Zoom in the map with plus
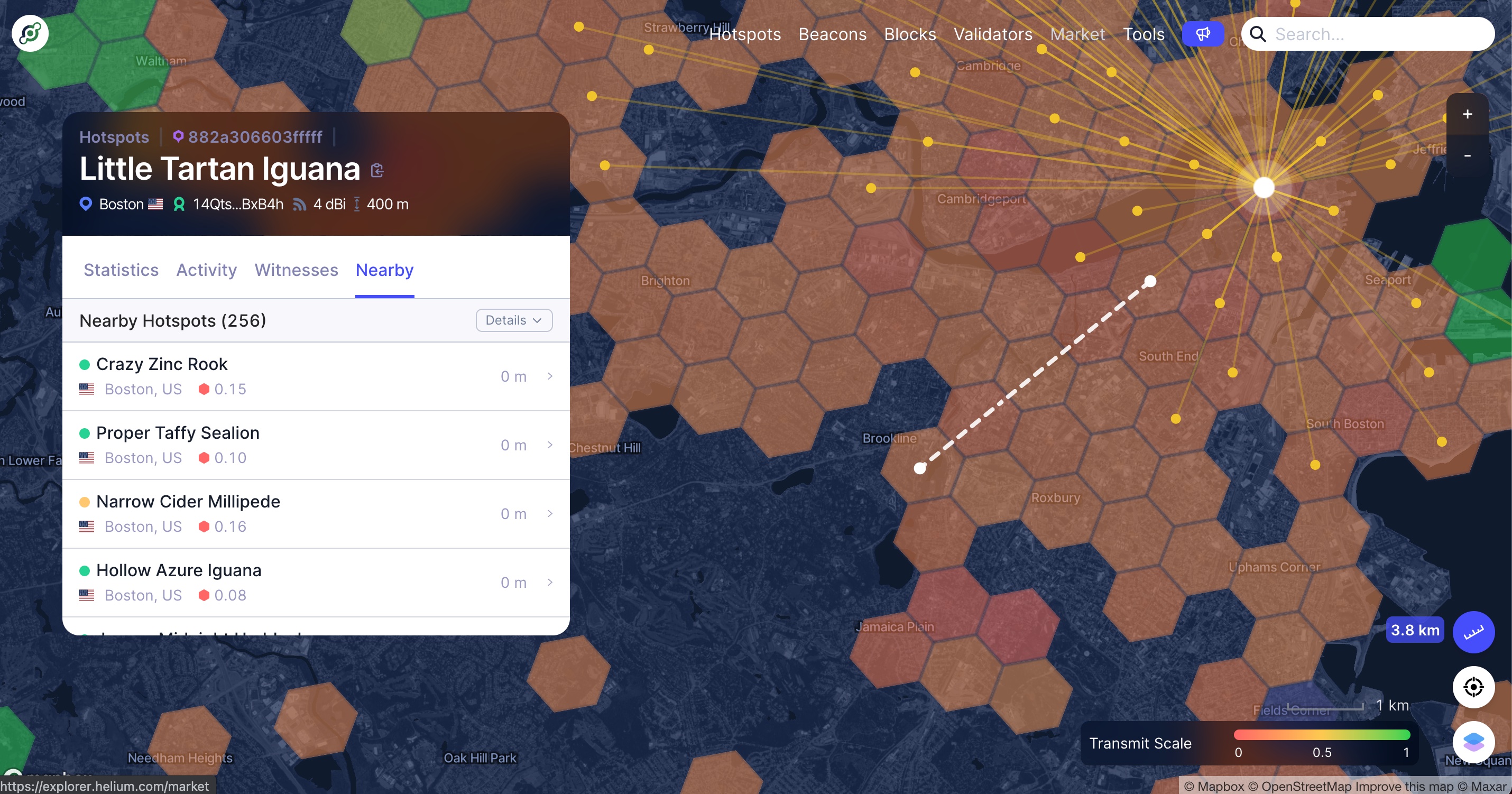 click(1467, 114)
